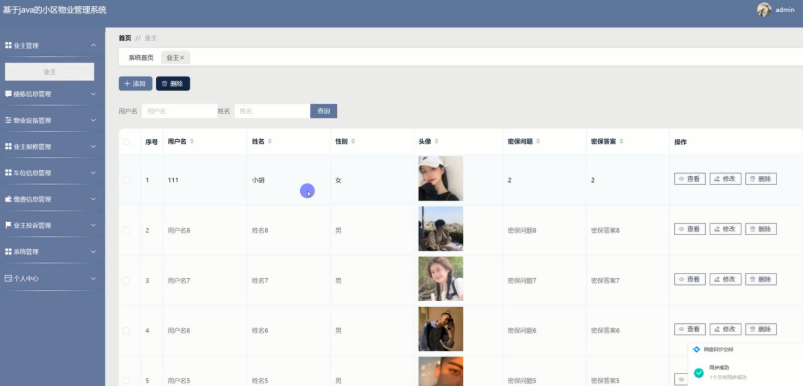
Task: Click the 业主管理 grid icon in sidebar
Action: (x=8, y=46)
